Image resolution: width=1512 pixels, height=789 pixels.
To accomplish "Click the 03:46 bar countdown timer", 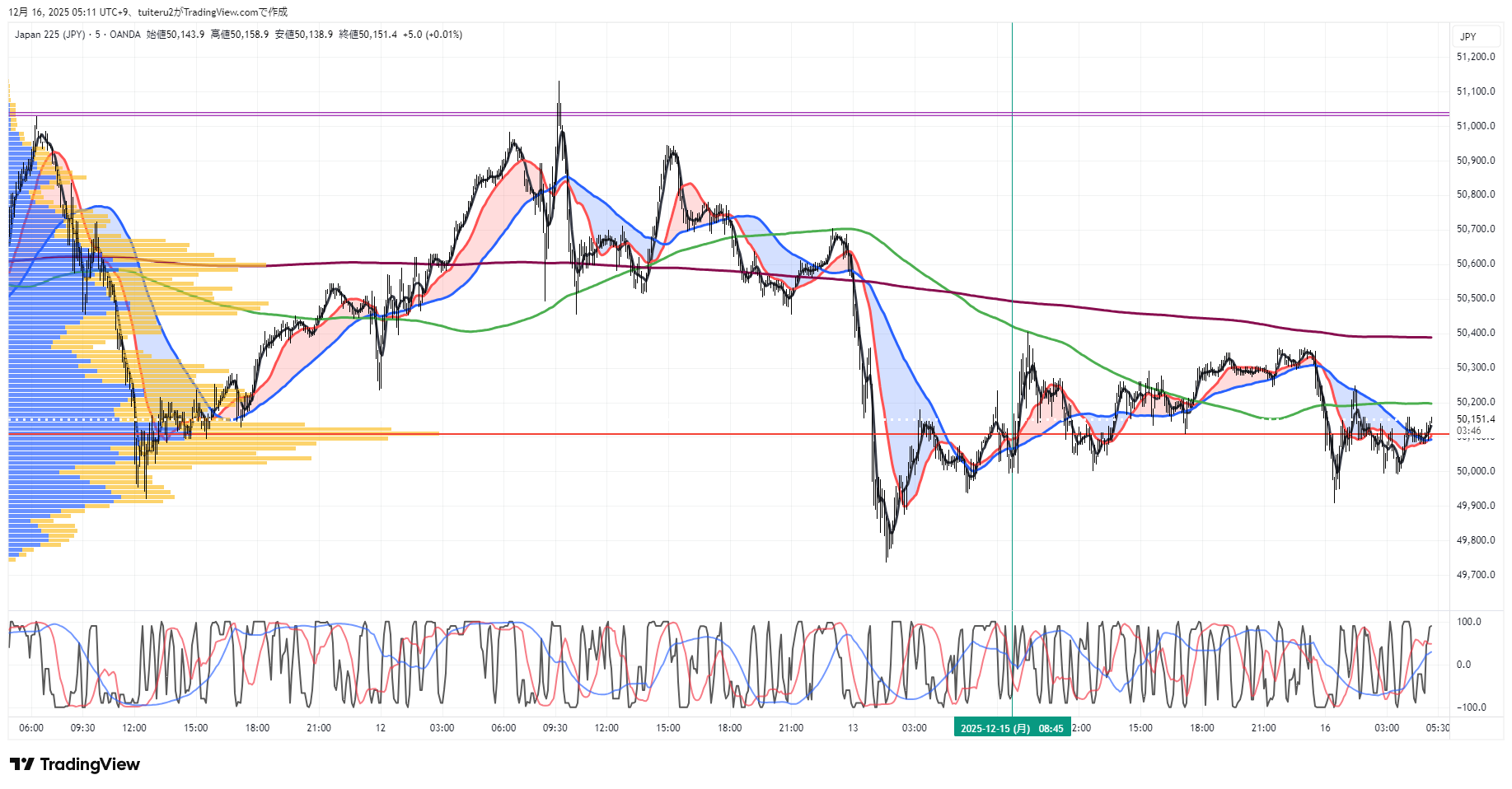I will point(1468,431).
